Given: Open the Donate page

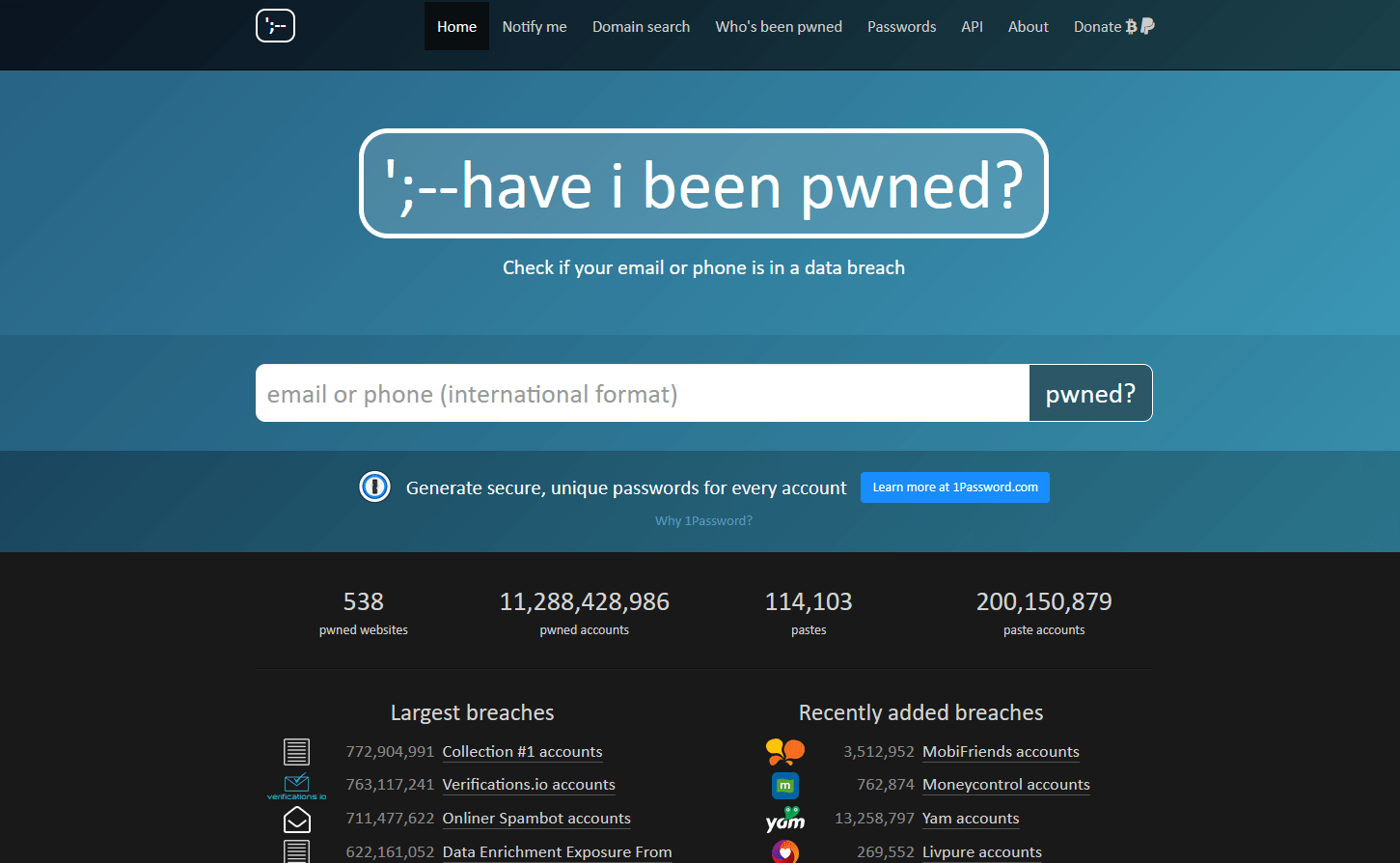Looking at the screenshot, I should [x=1113, y=26].
